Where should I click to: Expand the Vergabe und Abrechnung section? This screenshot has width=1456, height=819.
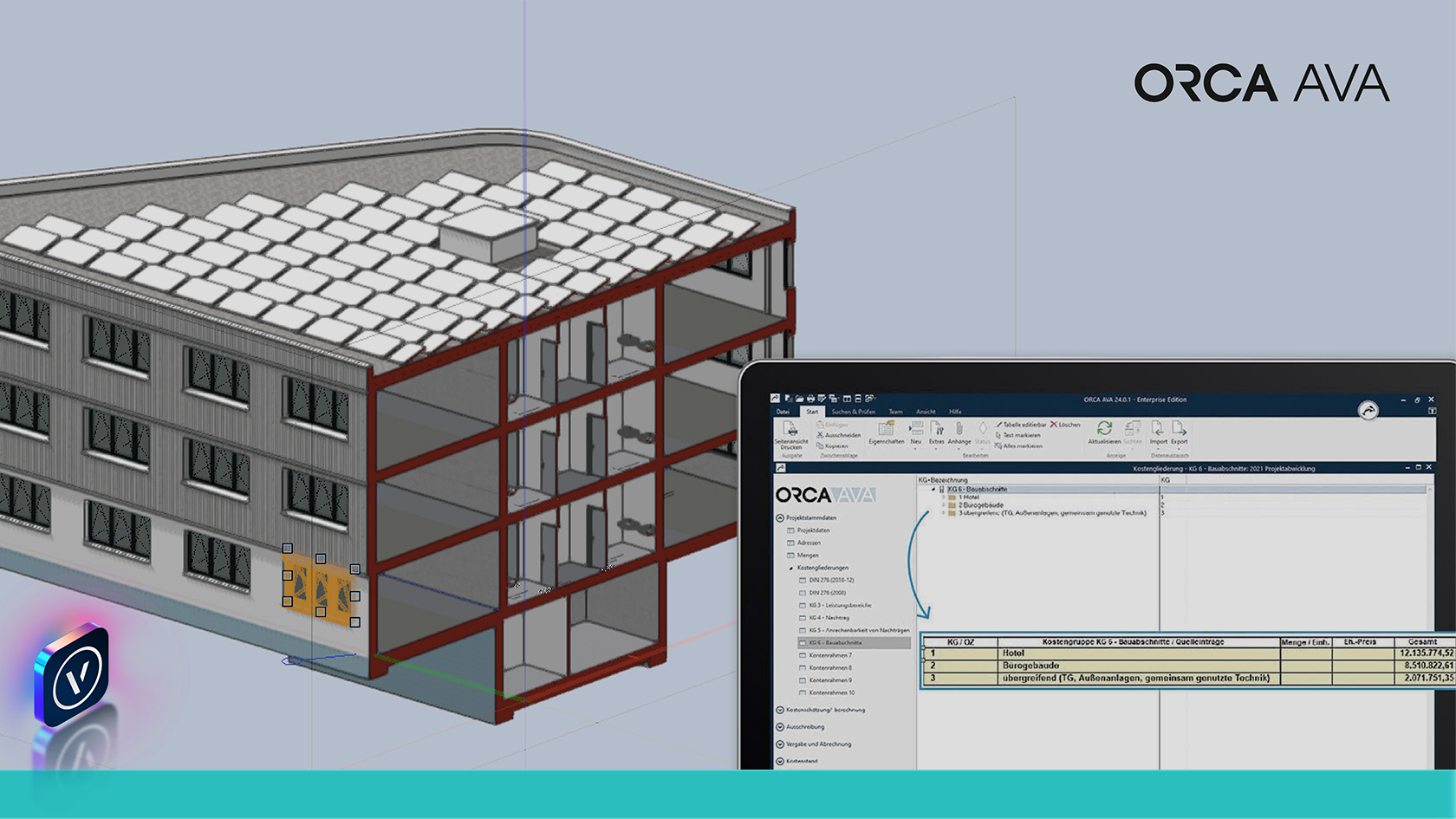(x=780, y=744)
